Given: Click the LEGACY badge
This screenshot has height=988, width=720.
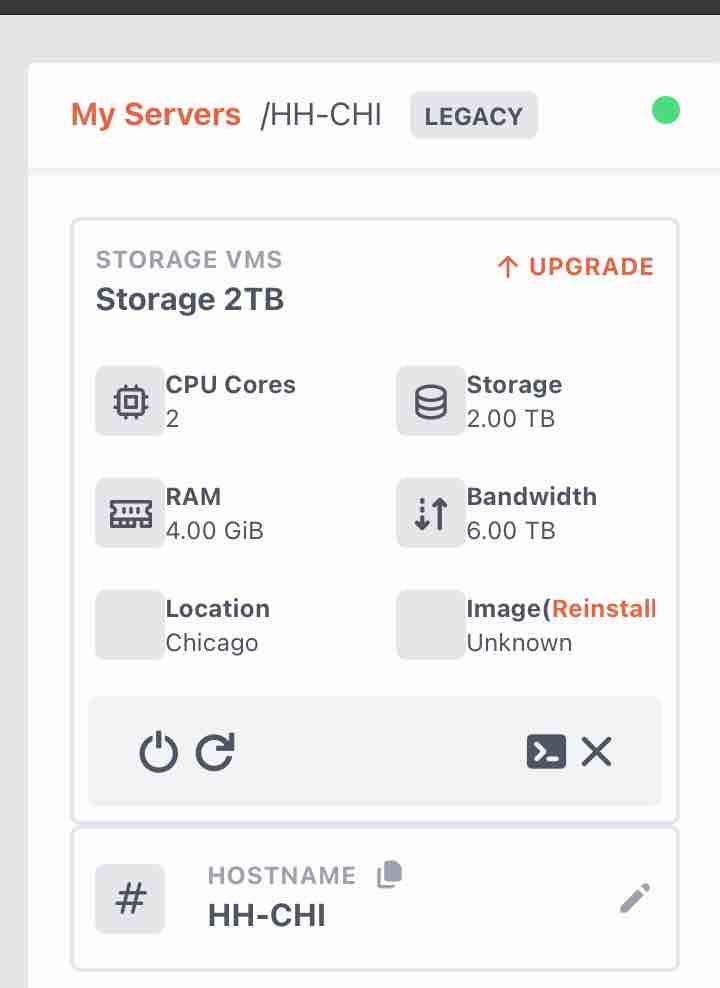Looking at the screenshot, I should click(x=474, y=116).
